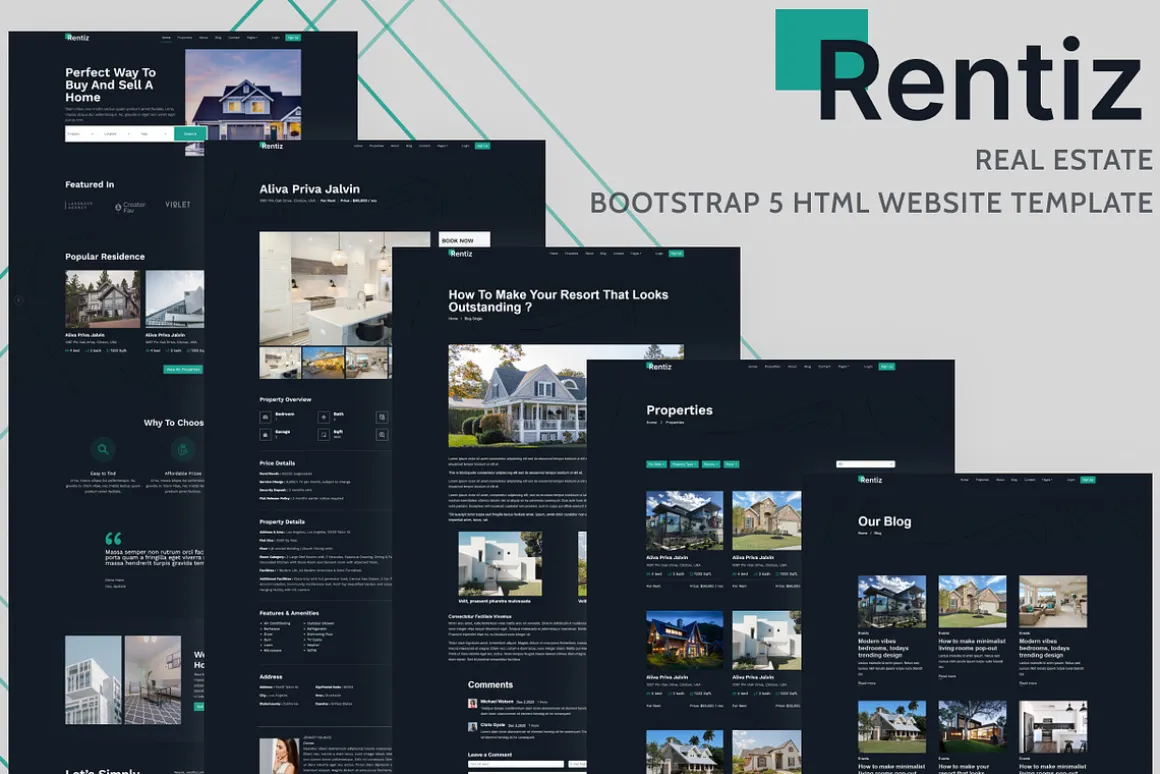Click the Rentiz logo on the home page mockup
Screen dimensions: 1160x774
77,37
